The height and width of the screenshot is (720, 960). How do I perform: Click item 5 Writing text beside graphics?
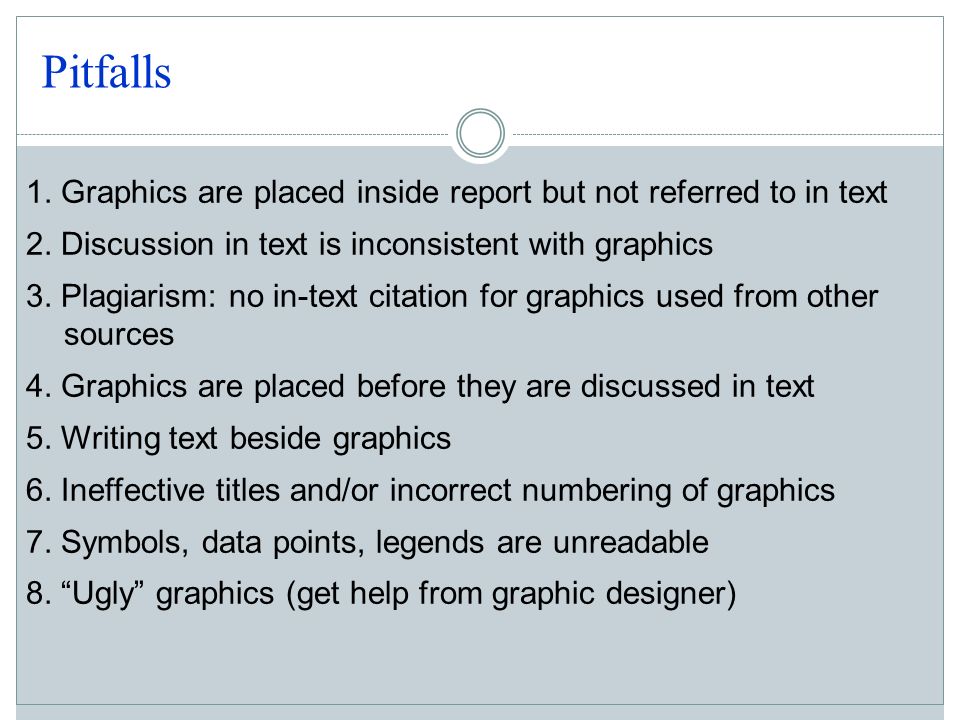click(x=239, y=438)
